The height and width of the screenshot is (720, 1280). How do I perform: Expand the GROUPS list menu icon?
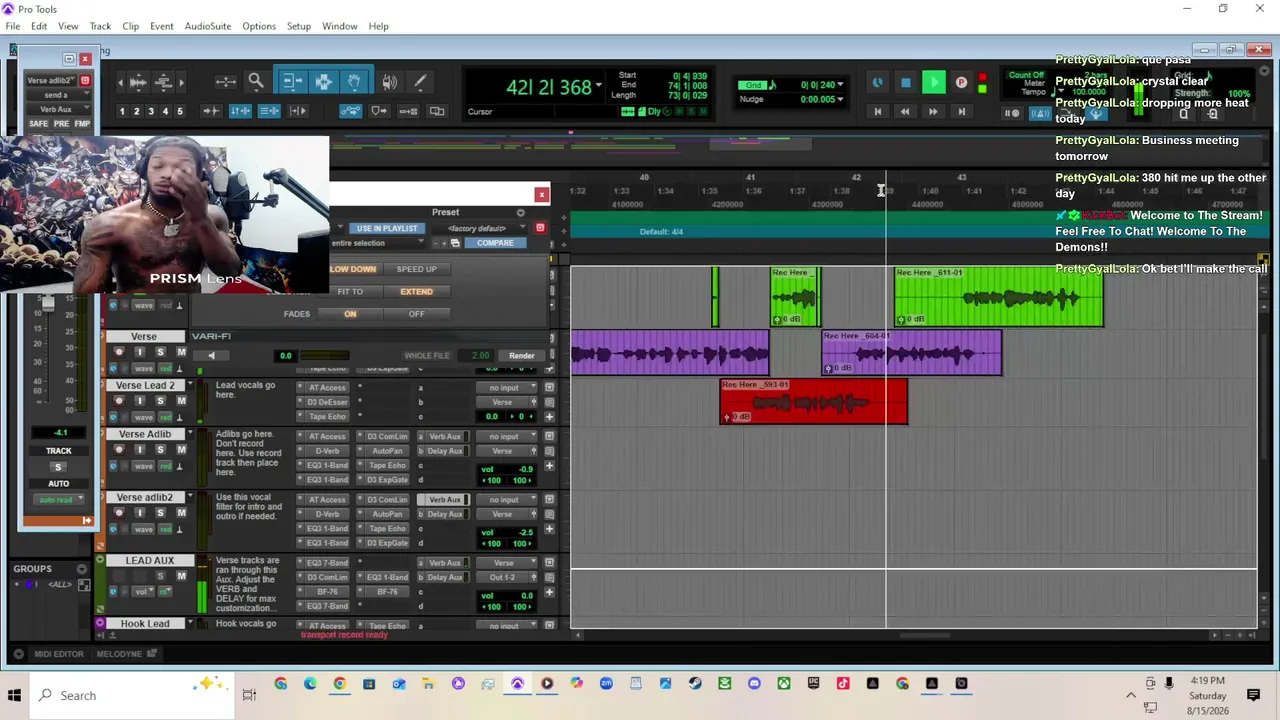83,569
